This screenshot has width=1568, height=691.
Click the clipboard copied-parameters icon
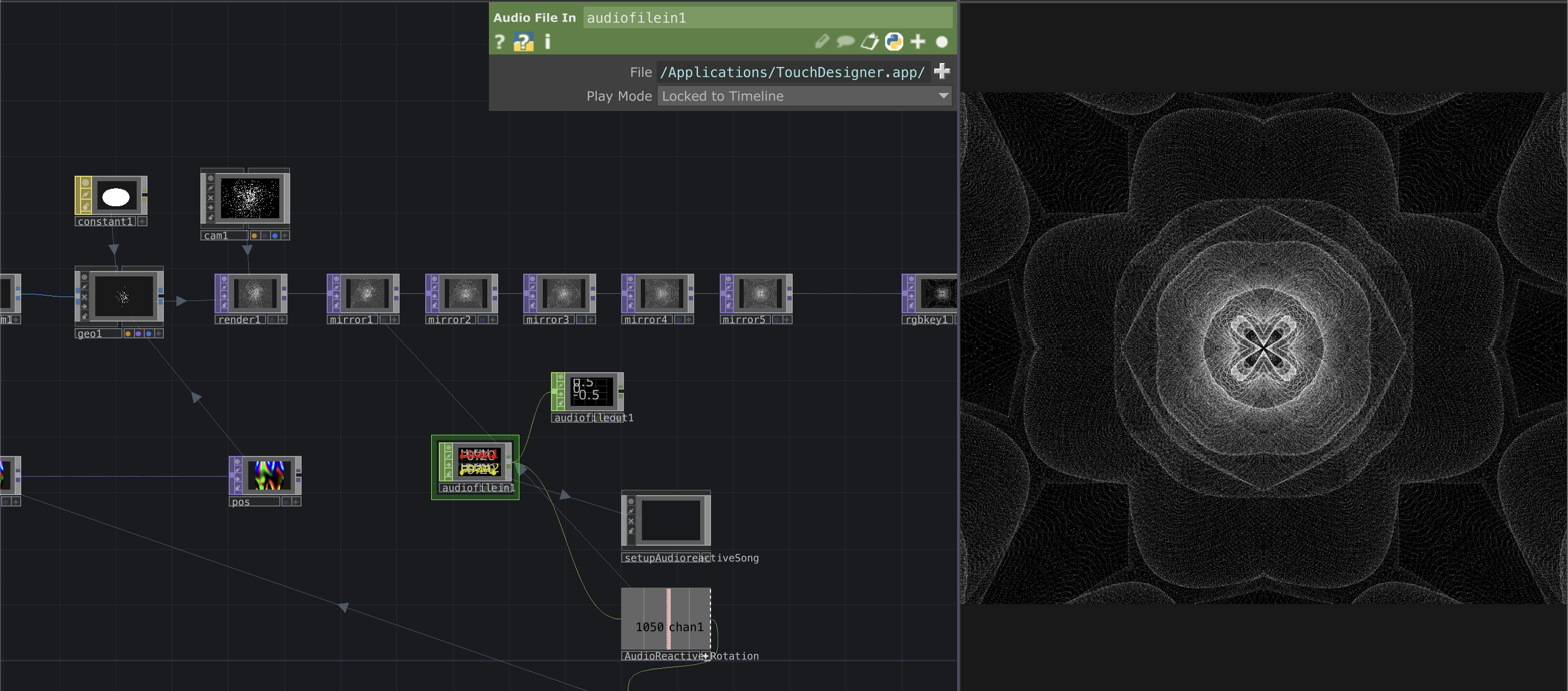869,41
